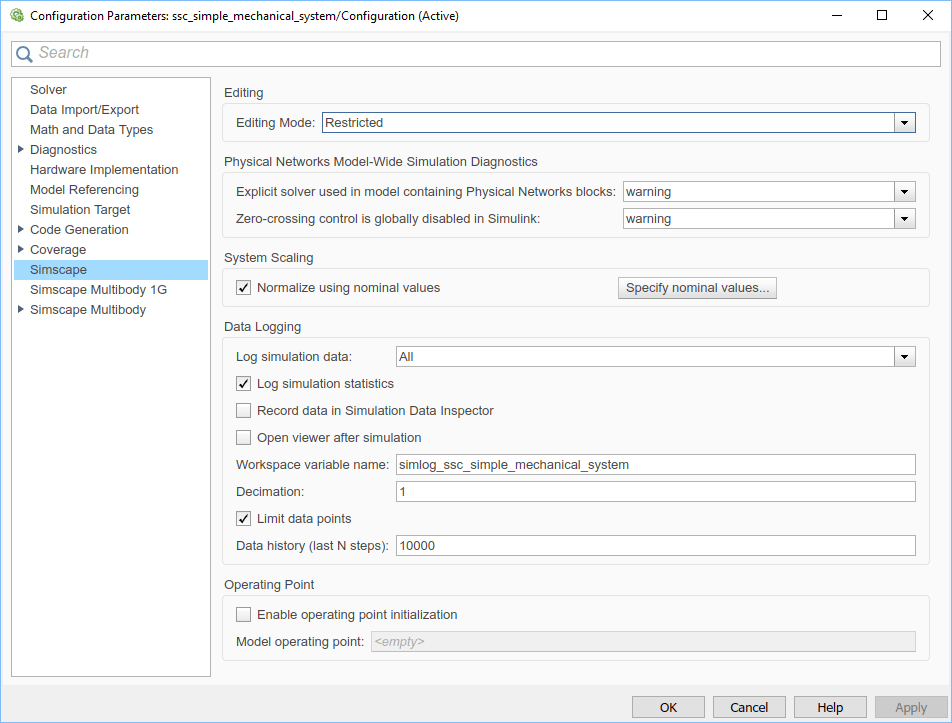Go to Hardware Implementation settings

click(104, 169)
